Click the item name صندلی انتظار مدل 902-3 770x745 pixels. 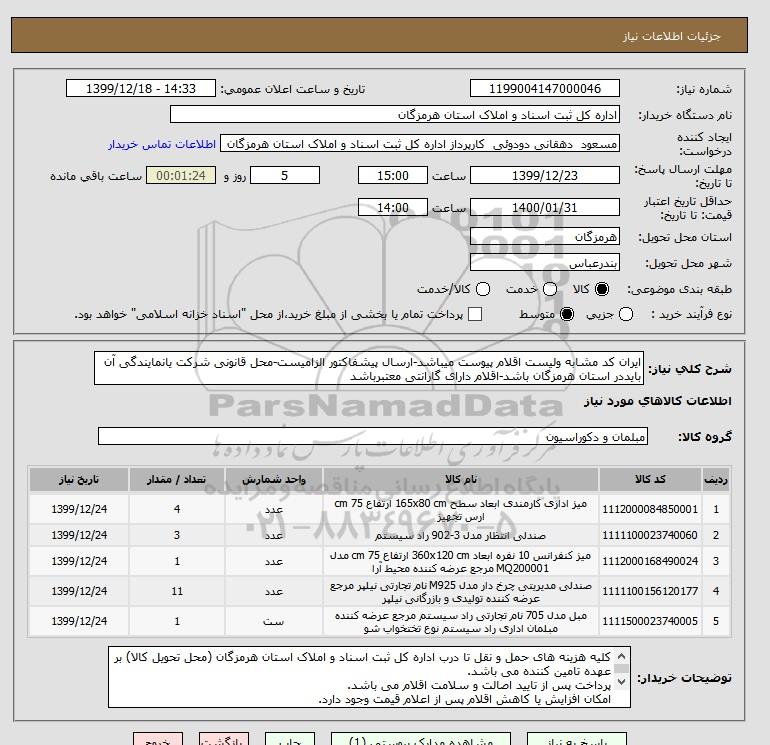461,535
